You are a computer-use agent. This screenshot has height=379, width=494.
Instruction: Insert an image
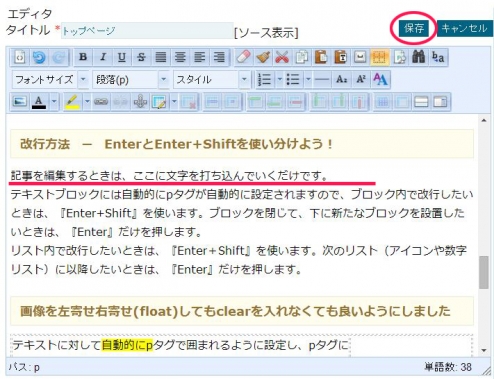[x=20, y=101]
